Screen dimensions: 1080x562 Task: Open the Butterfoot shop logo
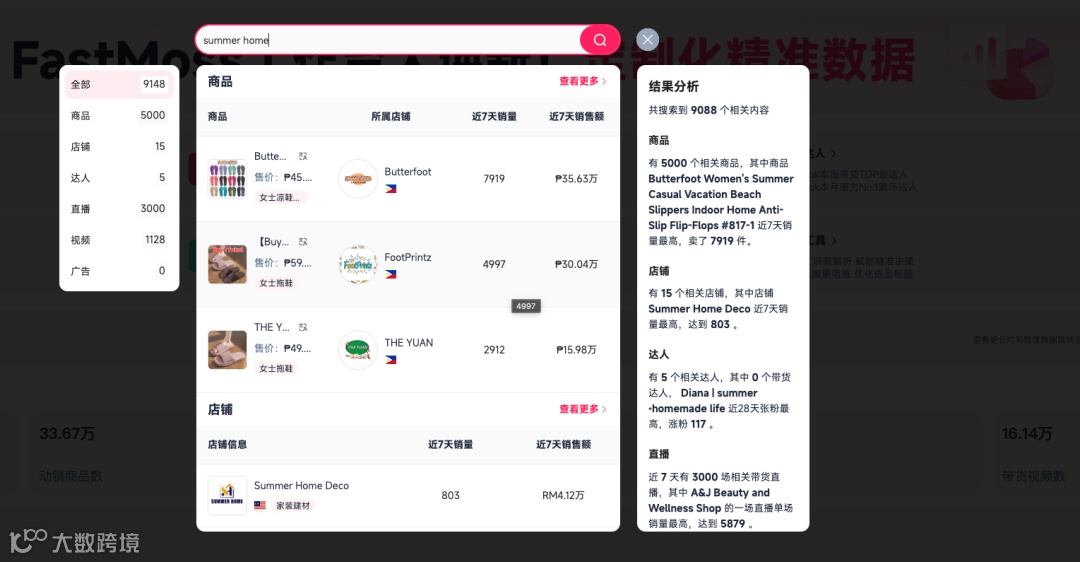[x=358, y=179]
